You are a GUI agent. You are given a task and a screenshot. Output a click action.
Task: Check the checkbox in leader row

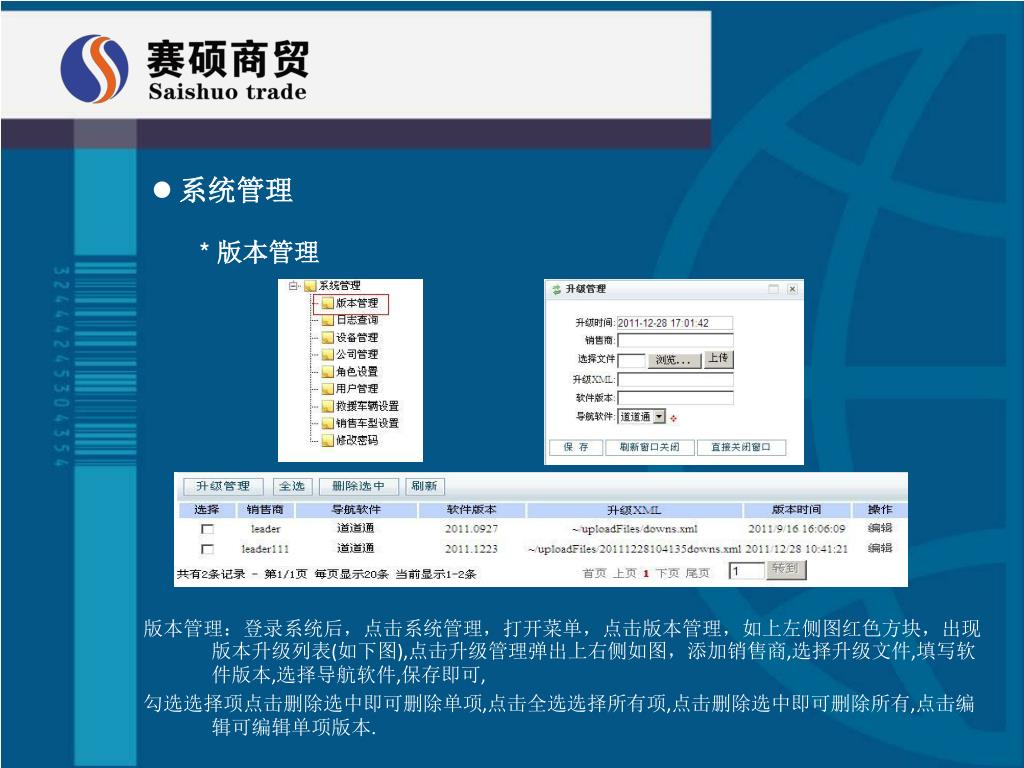tap(208, 529)
